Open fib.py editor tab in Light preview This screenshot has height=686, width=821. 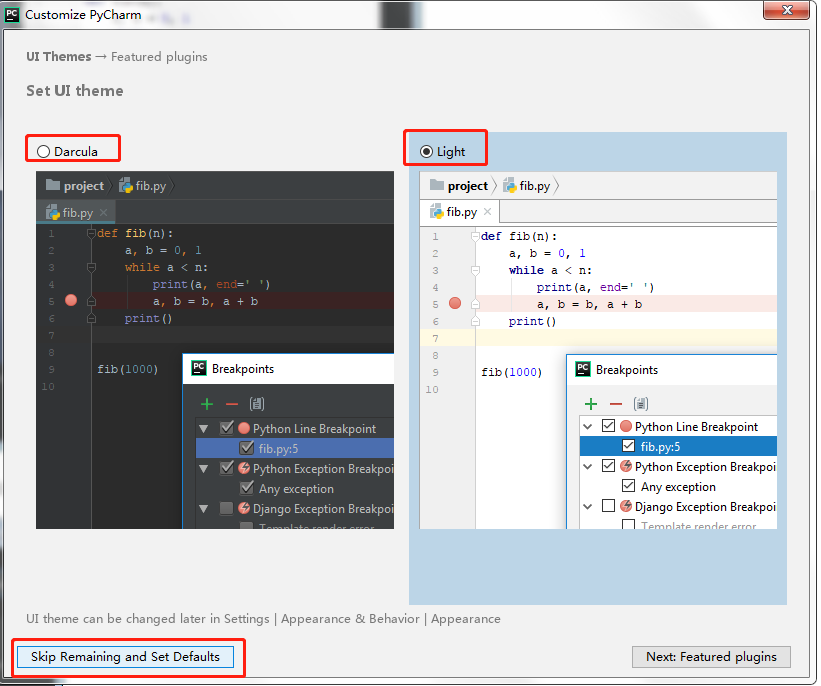460,212
